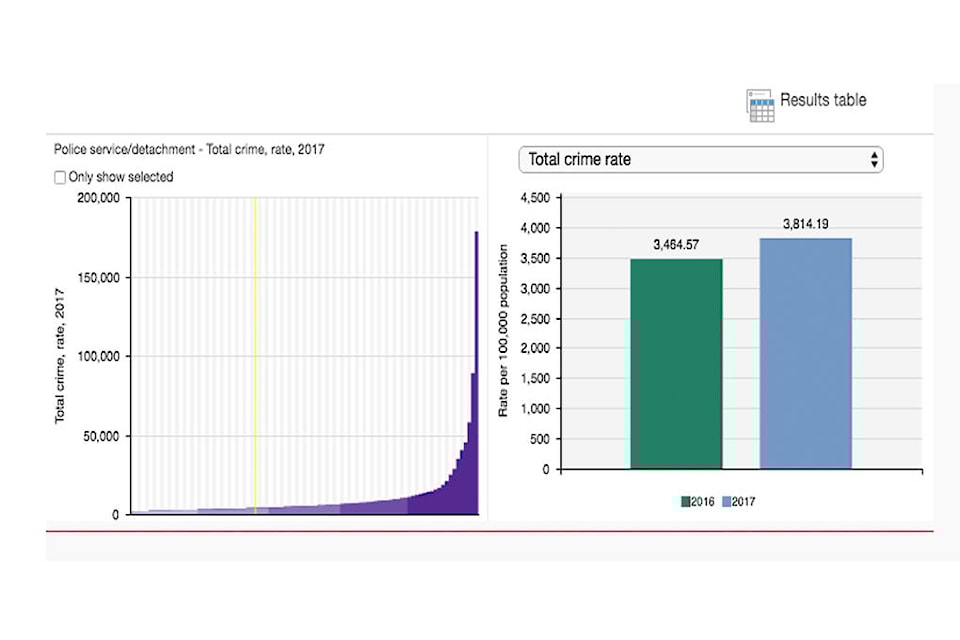Open the "Total crime rate" dropdown
The width and height of the screenshot is (960, 640).
click(x=700, y=160)
